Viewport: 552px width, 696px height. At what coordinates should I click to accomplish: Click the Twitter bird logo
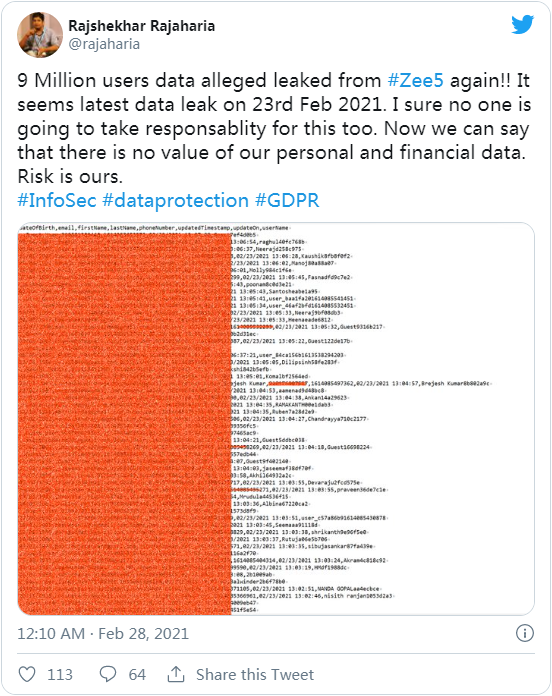tap(522, 24)
